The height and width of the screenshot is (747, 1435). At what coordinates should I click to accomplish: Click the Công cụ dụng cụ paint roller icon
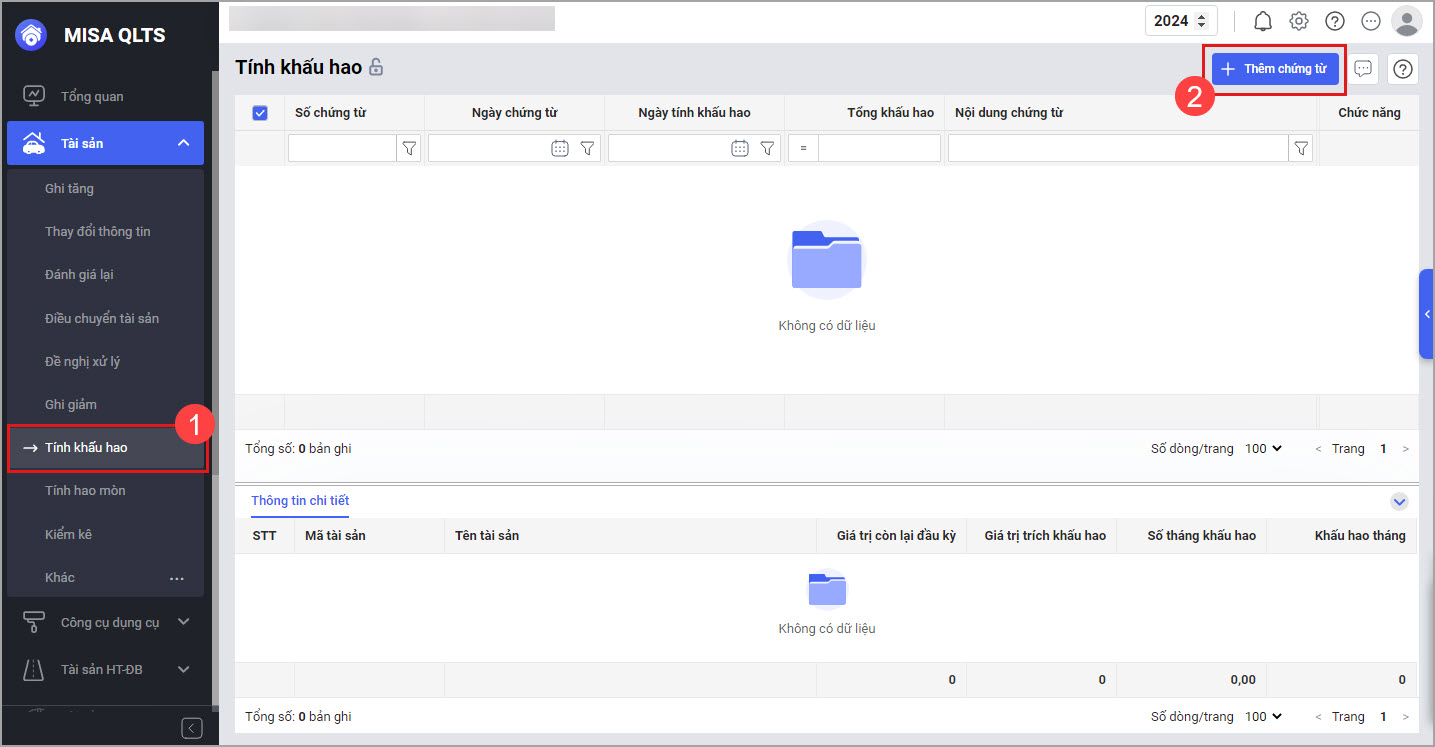pyautogui.click(x=34, y=622)
